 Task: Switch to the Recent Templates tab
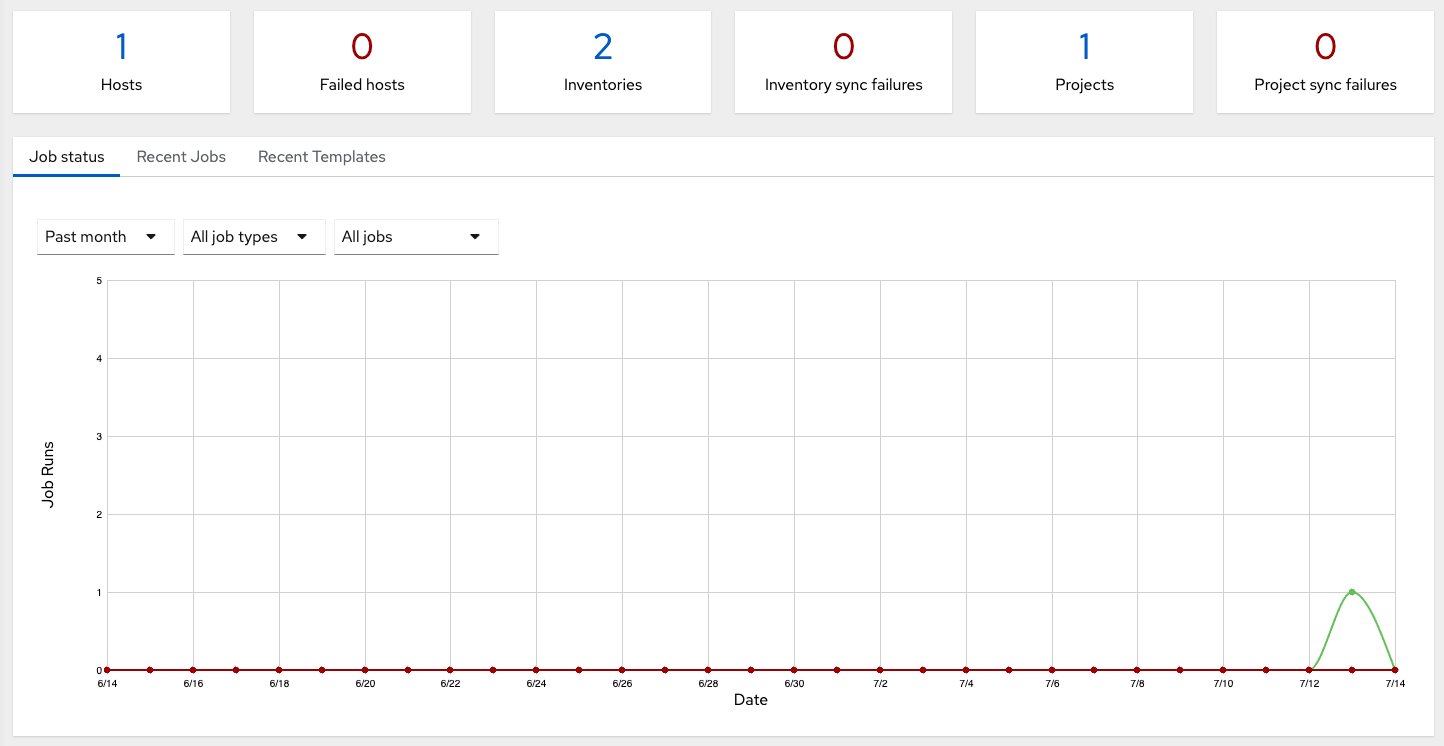(x=321, y=157)
